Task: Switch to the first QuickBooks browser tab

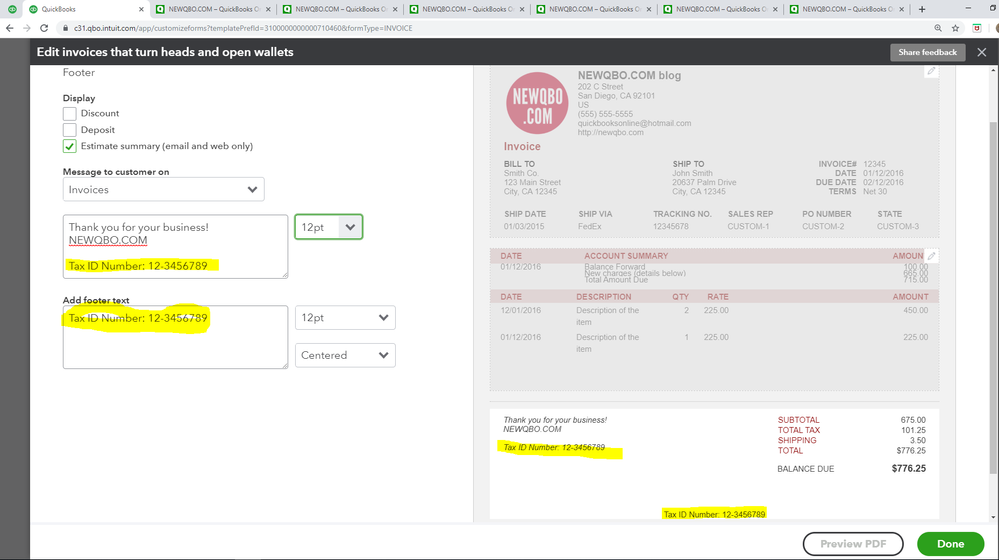Action: tap(86, 9)
